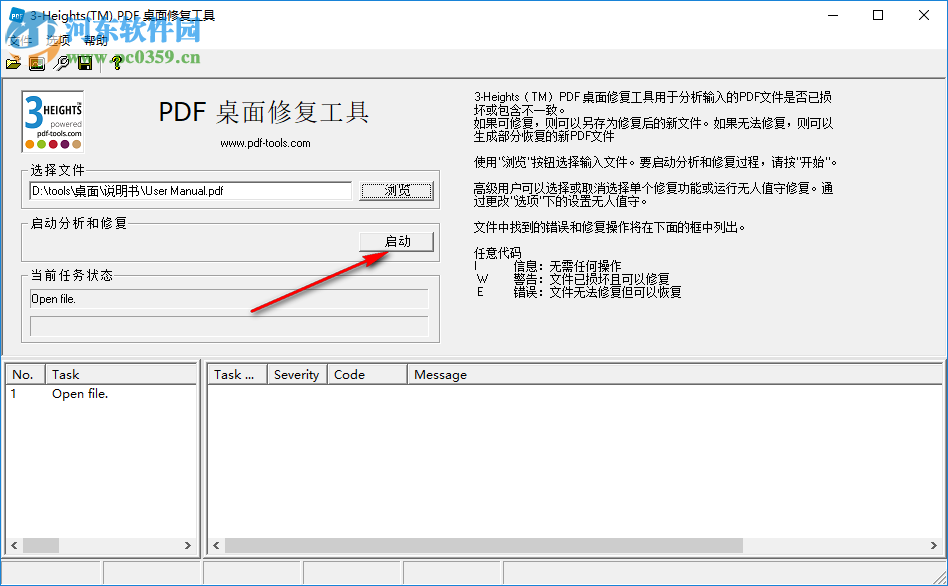This screenshot has height=586, width=948.
Task: Click the save floppy disk toolbar icon
Action: tap(86, 63)
